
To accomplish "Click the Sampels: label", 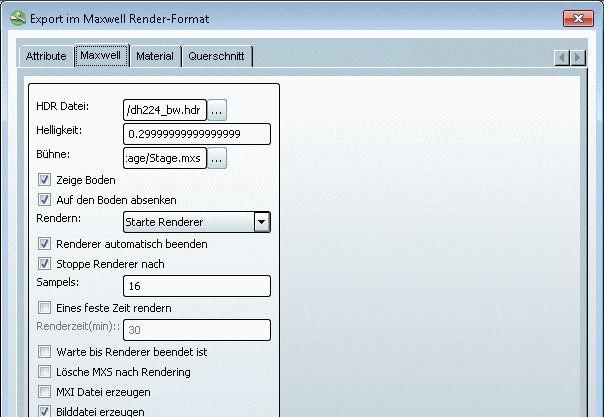I will pyautogui.click(x=57, y=283).
